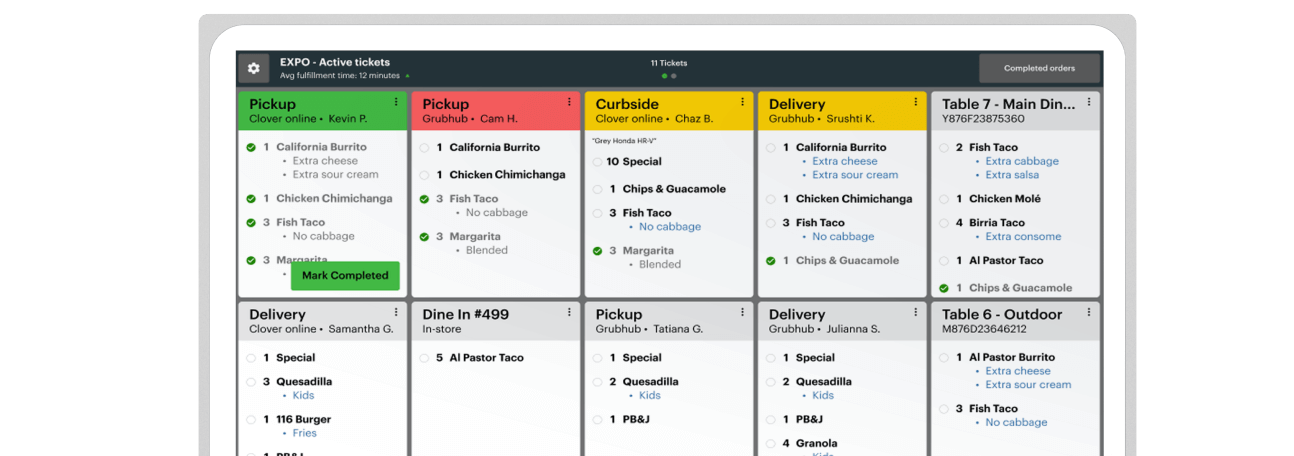Screen dimensions: 1294x456
Task: Open three-dot menu on Cam H. Pickup ticket
Action: pyautogui.click(x=569, y=102)
